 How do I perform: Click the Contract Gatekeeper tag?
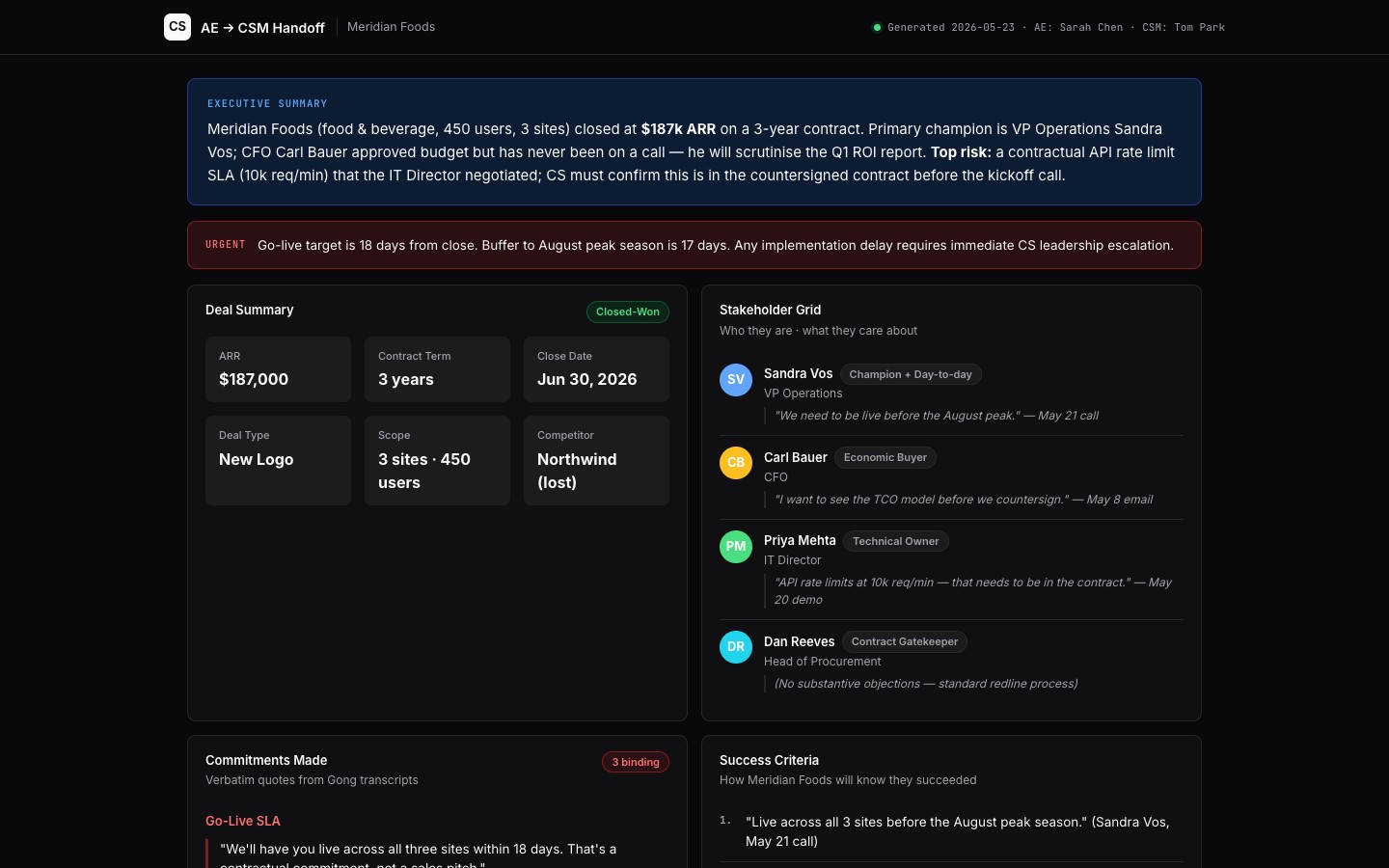pyautogui.click(x=905, y=641)
